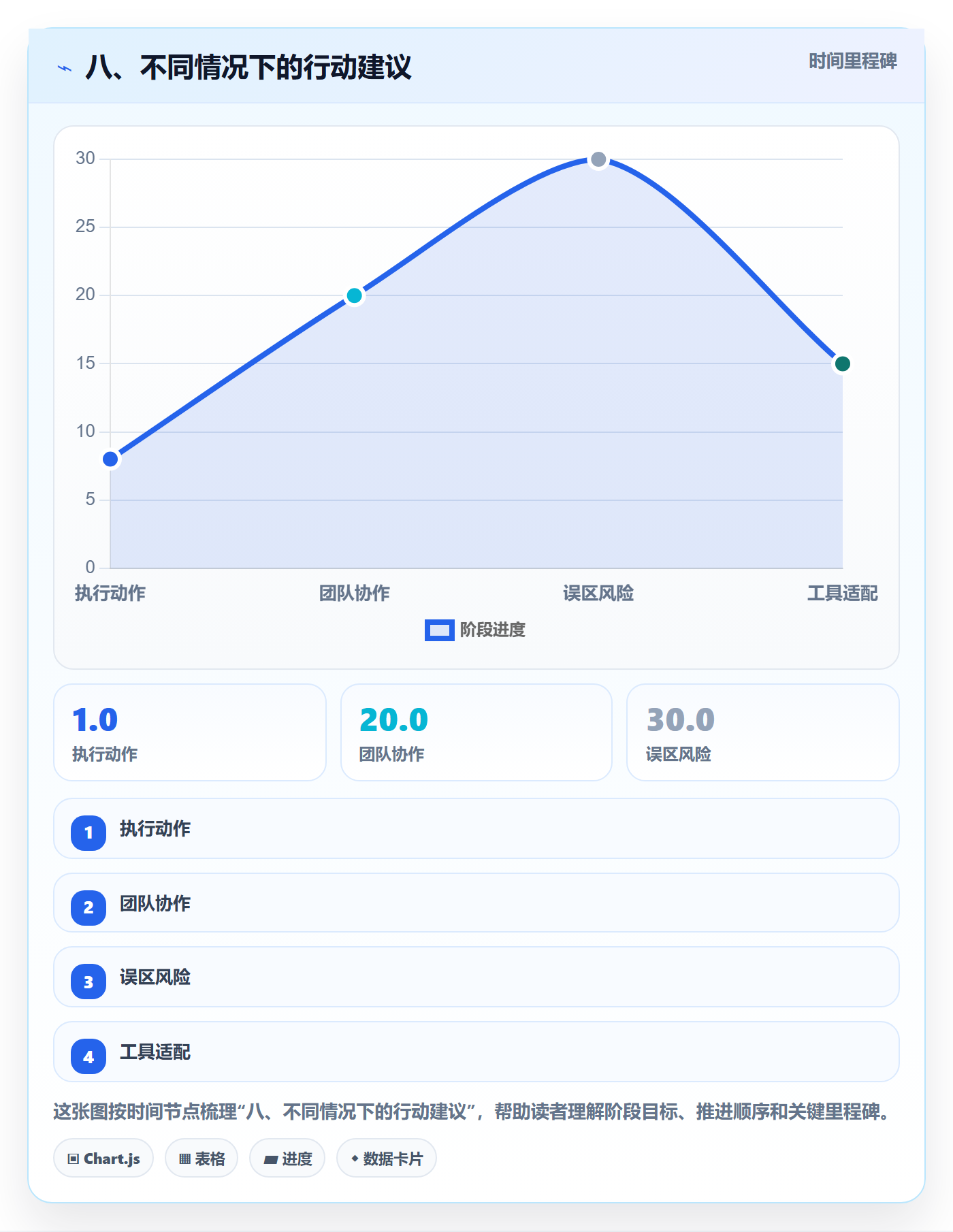
Task: Click the 20.0 value in the stat card
Action: pos(393,719)
